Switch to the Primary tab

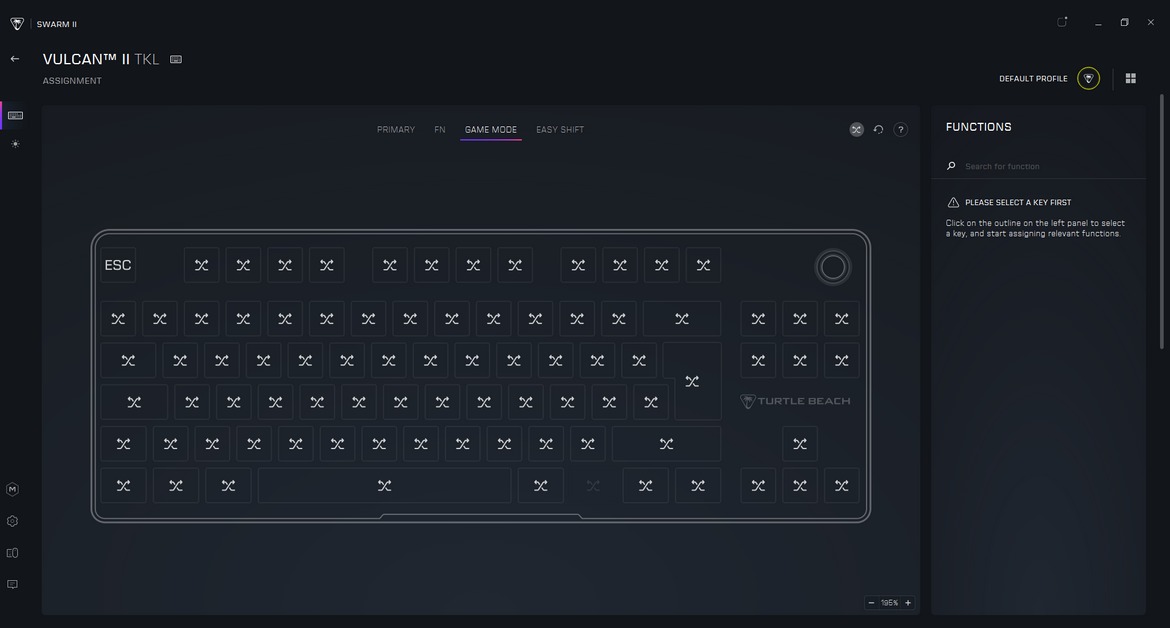(396, 130)
